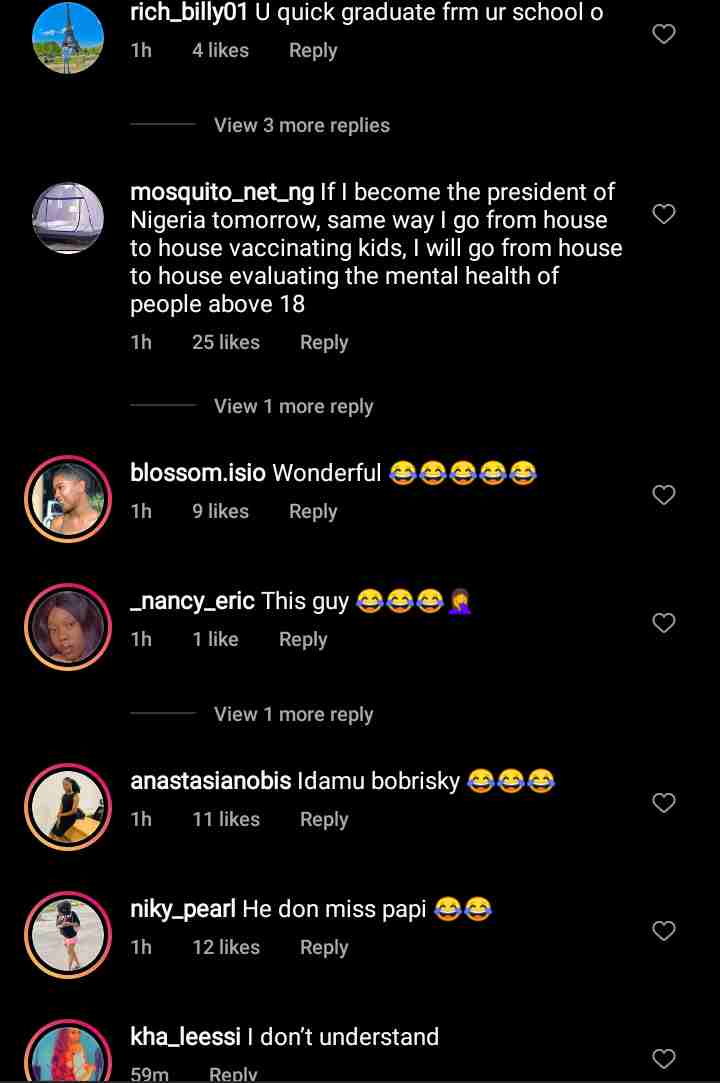Open mosquito_net_ng's avatar
This screenshot has width=720, height=1083.
pos(68,218)
